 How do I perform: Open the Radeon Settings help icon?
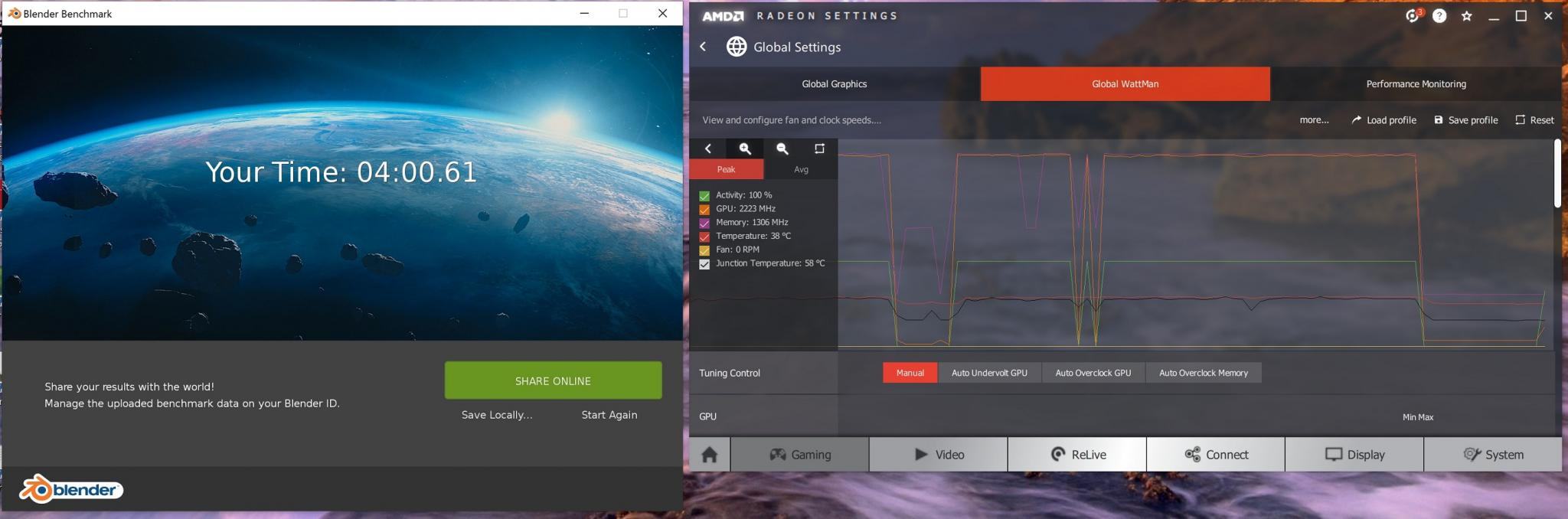1439,15
